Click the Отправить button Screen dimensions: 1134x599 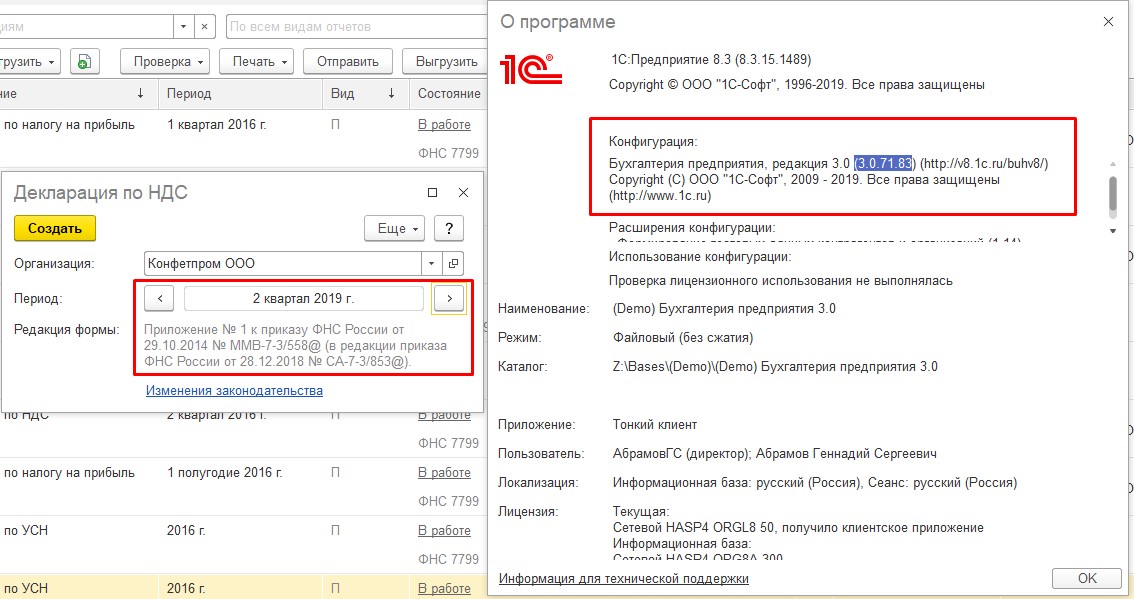tap(348, 61)
